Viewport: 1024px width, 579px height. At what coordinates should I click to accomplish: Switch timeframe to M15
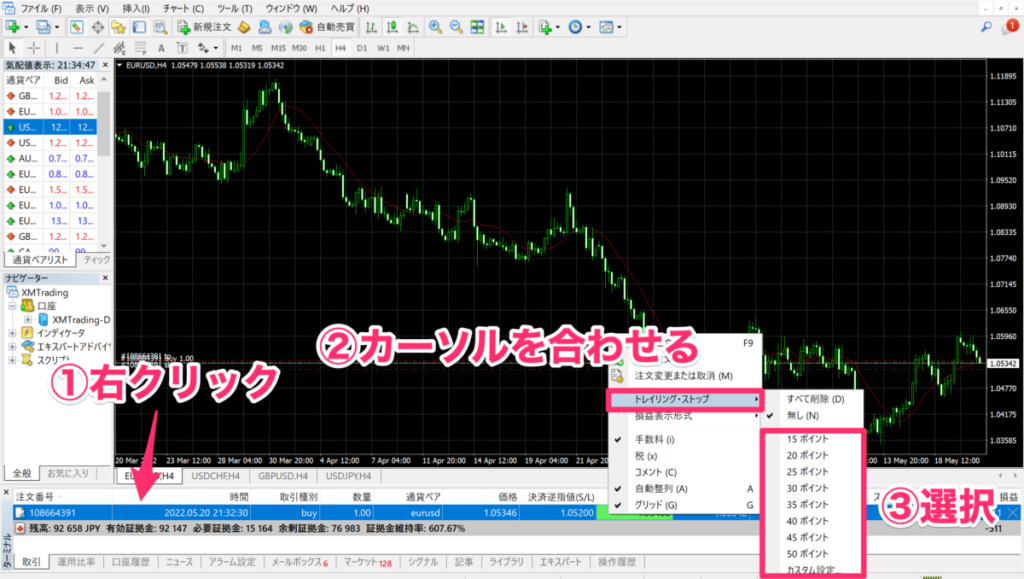point(278,48)
